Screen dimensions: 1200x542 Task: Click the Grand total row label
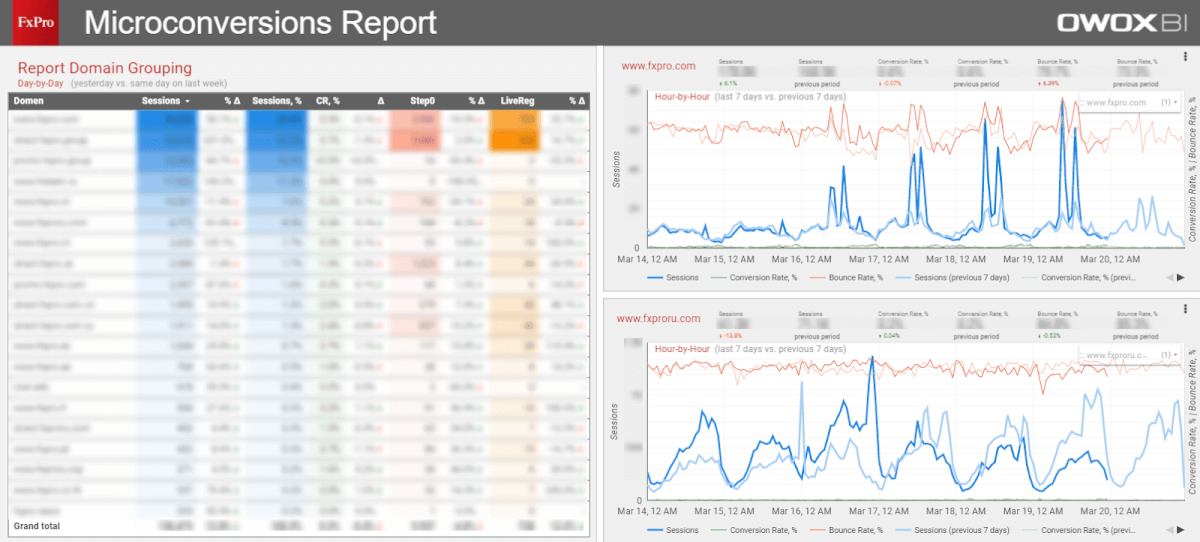point(37,525)
